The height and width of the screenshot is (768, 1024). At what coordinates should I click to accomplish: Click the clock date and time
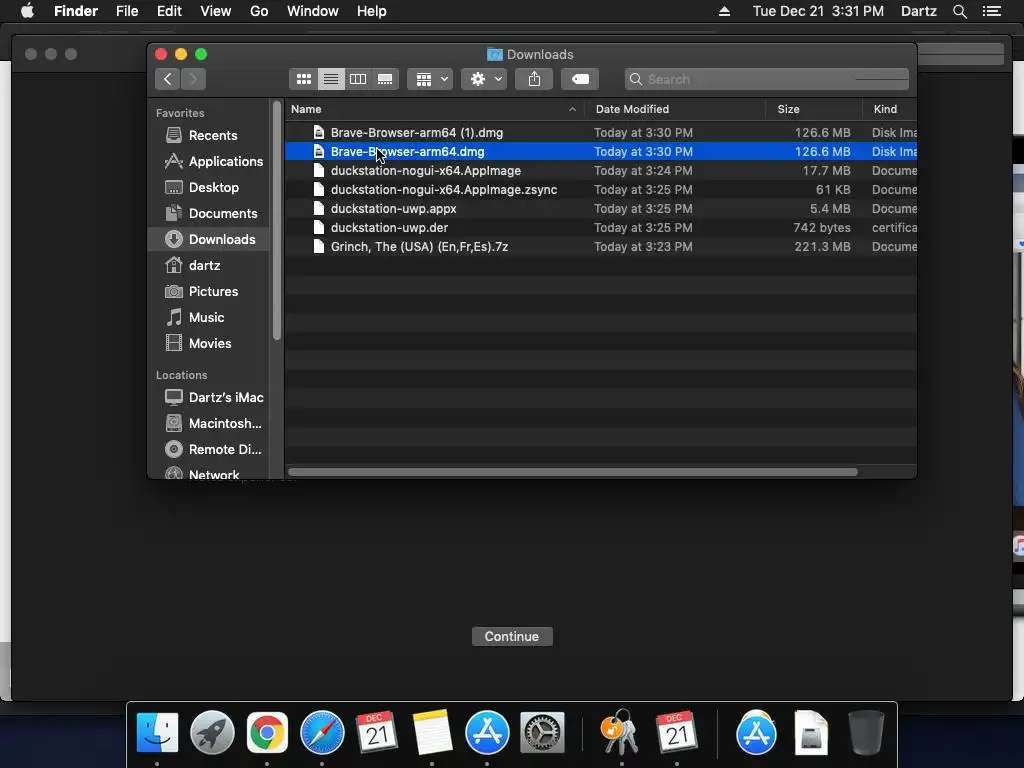click(x=818, y=11)
